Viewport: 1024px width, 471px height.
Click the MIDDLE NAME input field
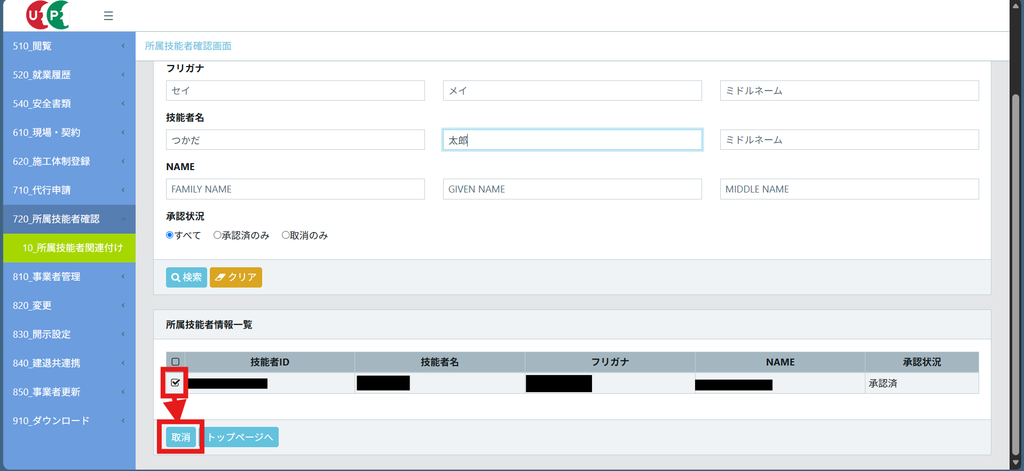(849, 189)
